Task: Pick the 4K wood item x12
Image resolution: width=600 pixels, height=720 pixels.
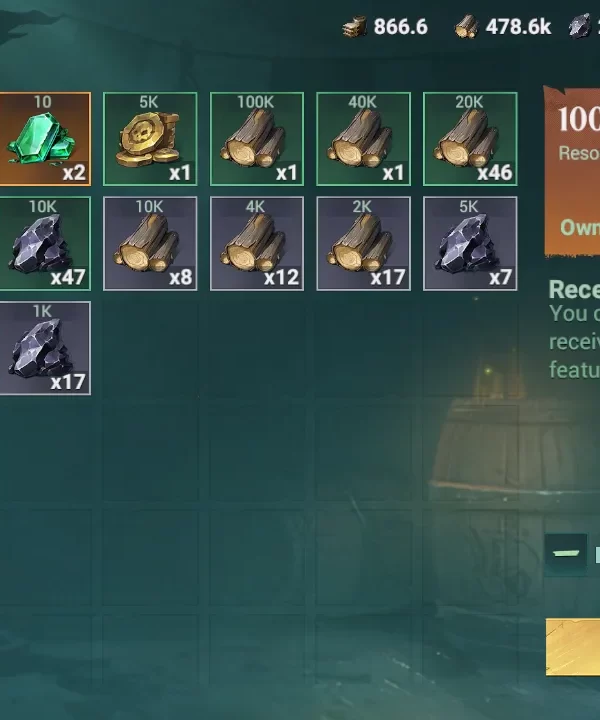Action: [257, 244]
